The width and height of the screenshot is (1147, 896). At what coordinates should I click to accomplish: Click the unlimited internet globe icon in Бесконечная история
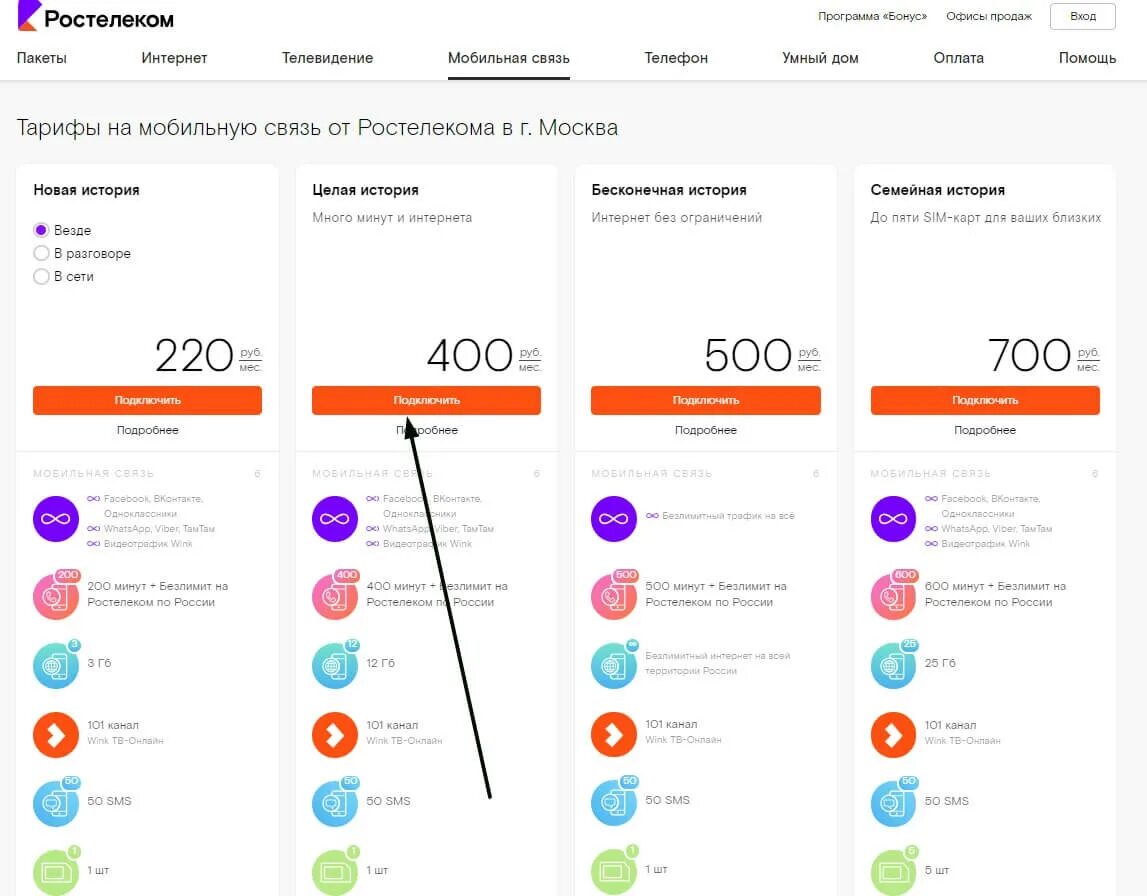[614, 665]
